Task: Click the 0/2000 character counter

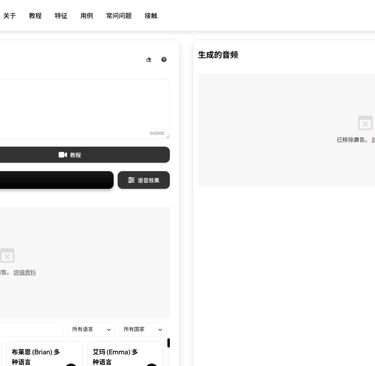Action: coord(157,133)
